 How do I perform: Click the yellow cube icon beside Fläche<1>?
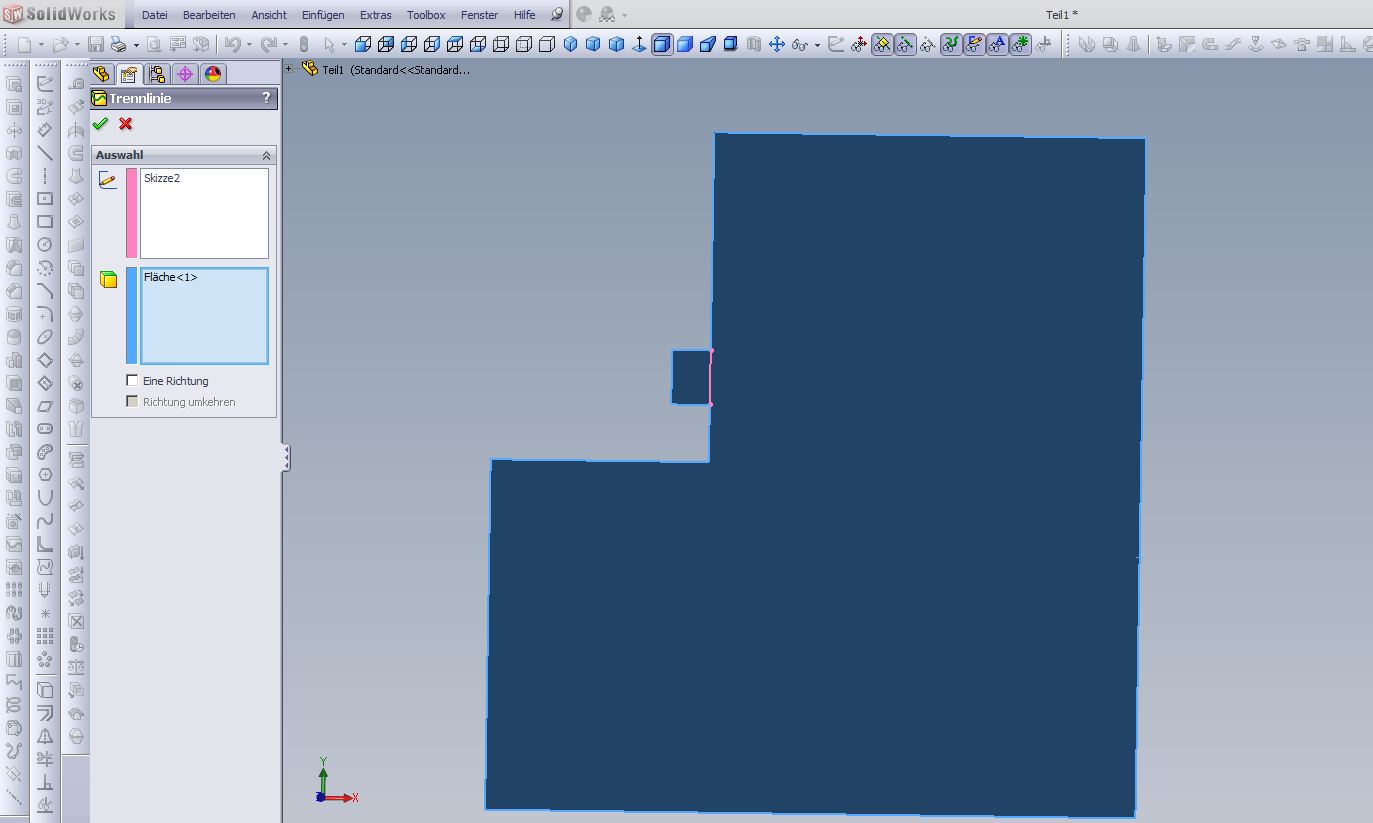(x=108, y=280)
